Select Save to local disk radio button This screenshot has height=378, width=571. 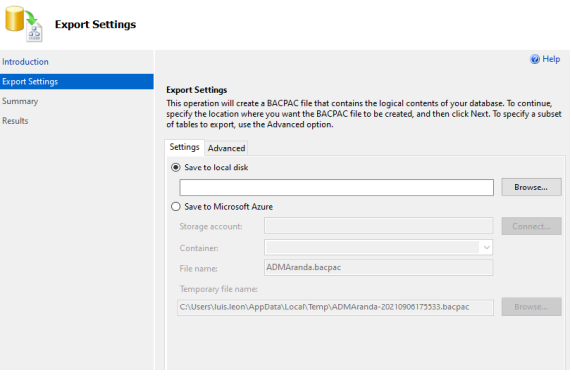176,168
